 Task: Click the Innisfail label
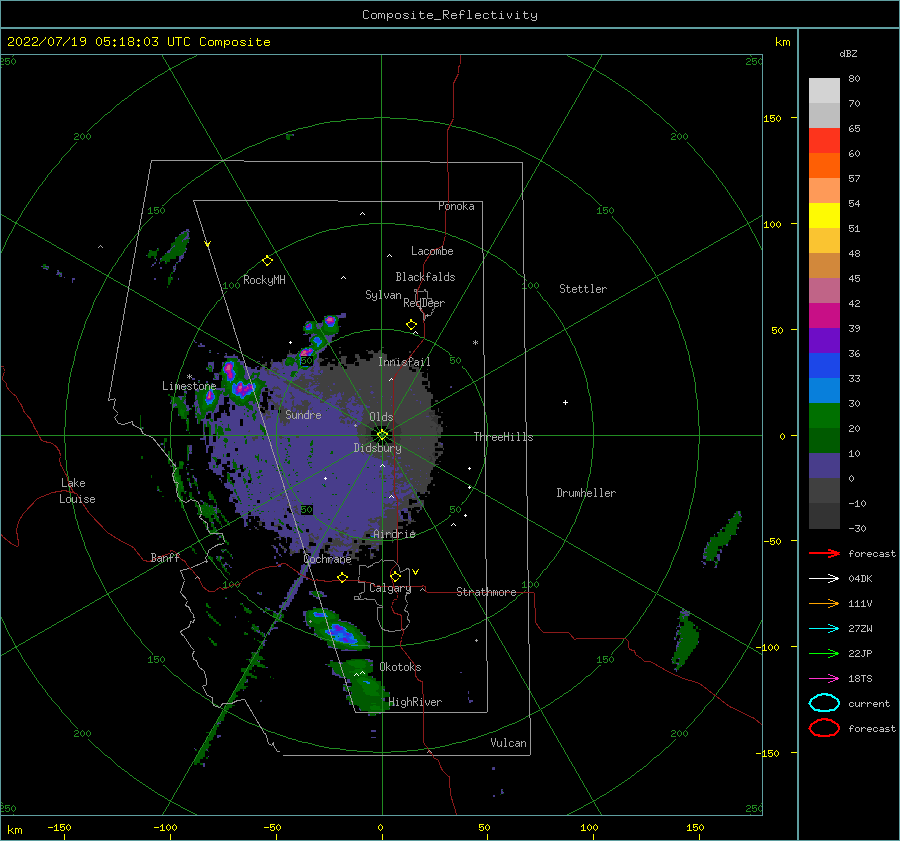tap(404, 362)
